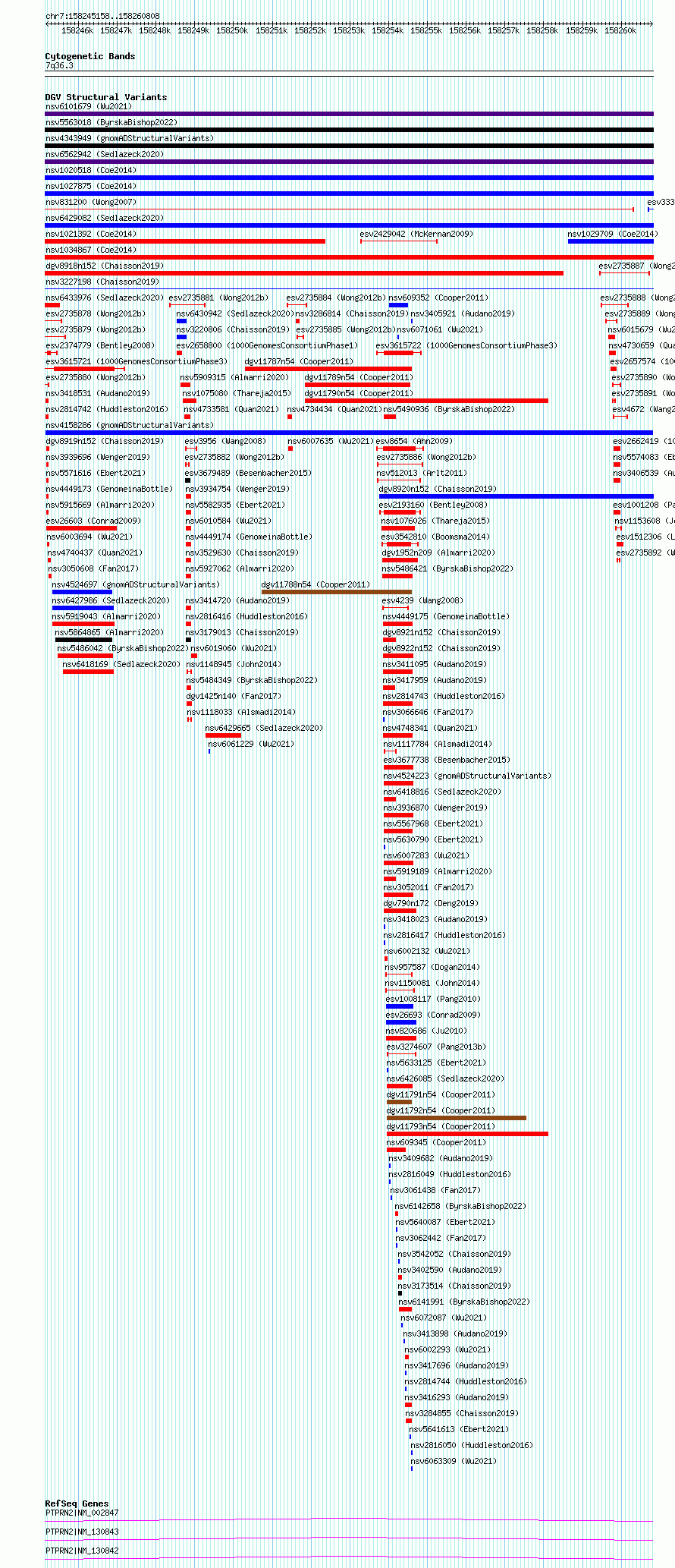Click the blue bar under esv1008117 (Pang2010)

pyautogui.click(x=401, y=1006)
